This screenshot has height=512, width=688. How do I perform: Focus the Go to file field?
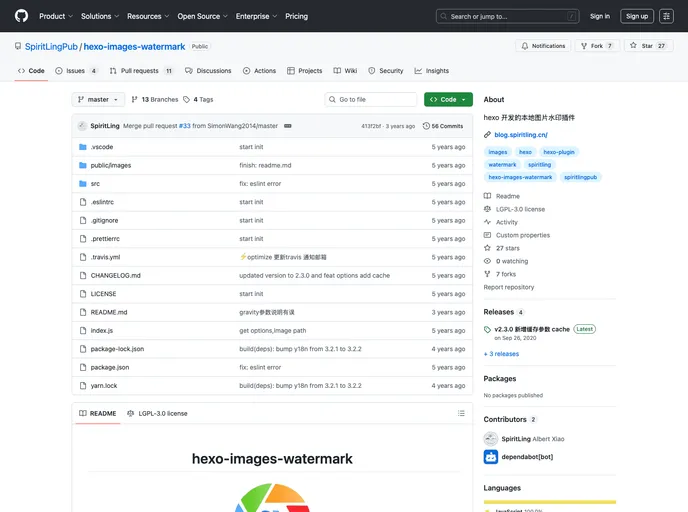371,100
